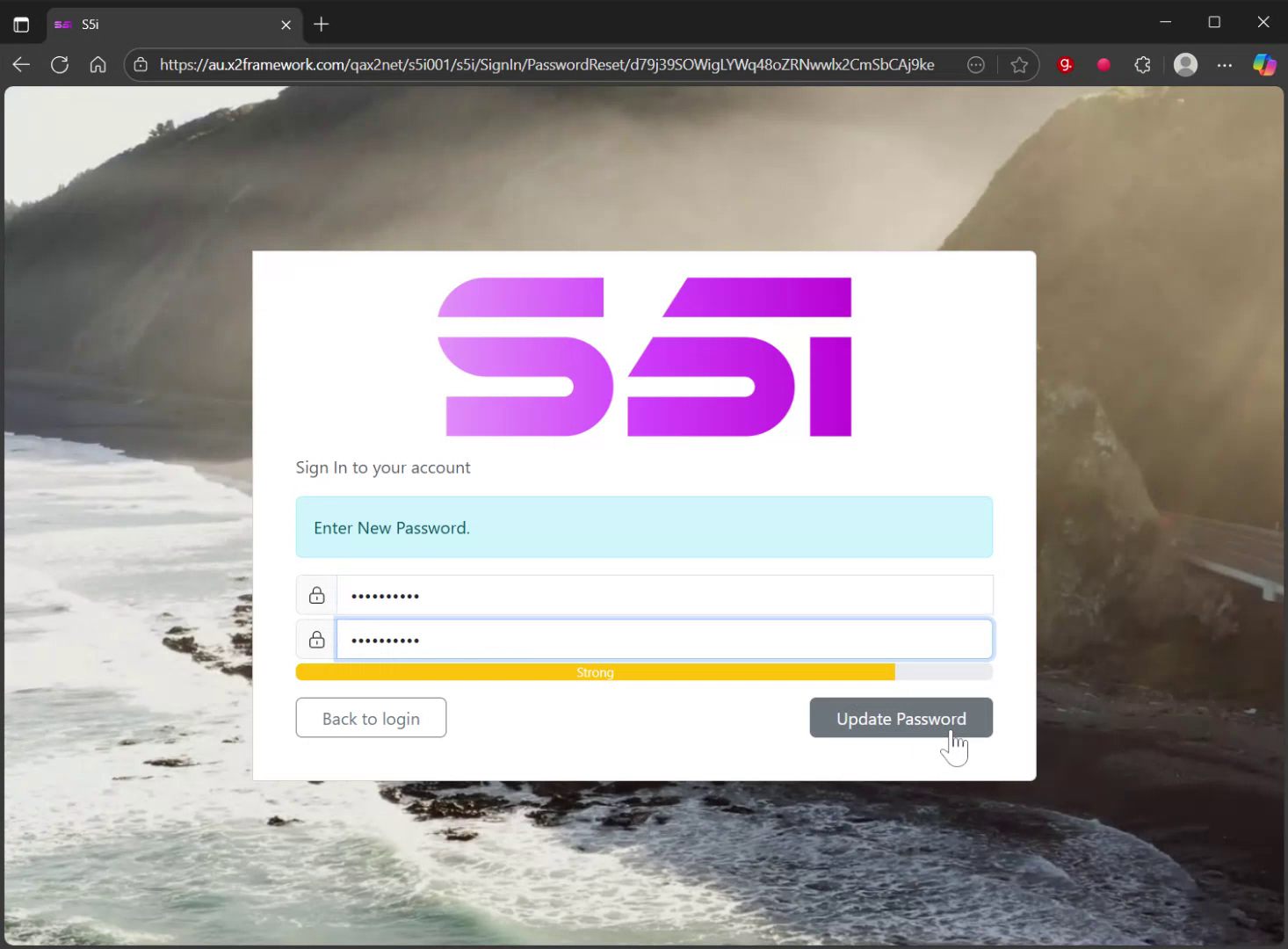The width and height of the screenshot is (1288, 949).
Task: Reload the page with the refresh icon
Action: [x=60, y=64]
